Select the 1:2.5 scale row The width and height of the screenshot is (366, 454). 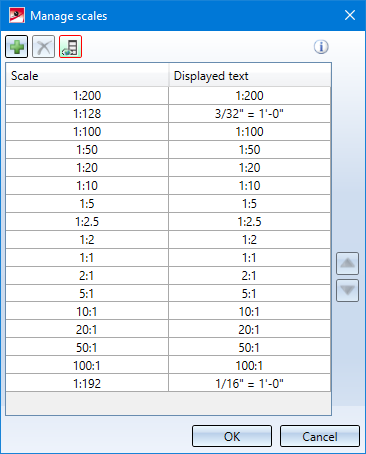tap(168, 222)
